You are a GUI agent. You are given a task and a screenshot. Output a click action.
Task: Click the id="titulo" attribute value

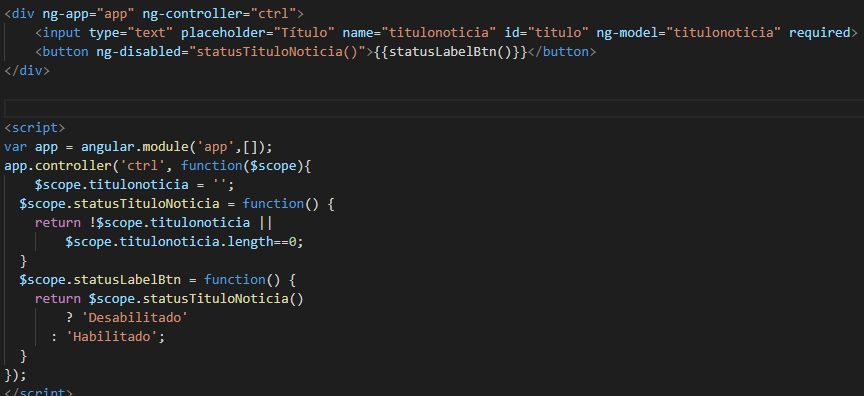pyautogui.click(x=558, y=33)
